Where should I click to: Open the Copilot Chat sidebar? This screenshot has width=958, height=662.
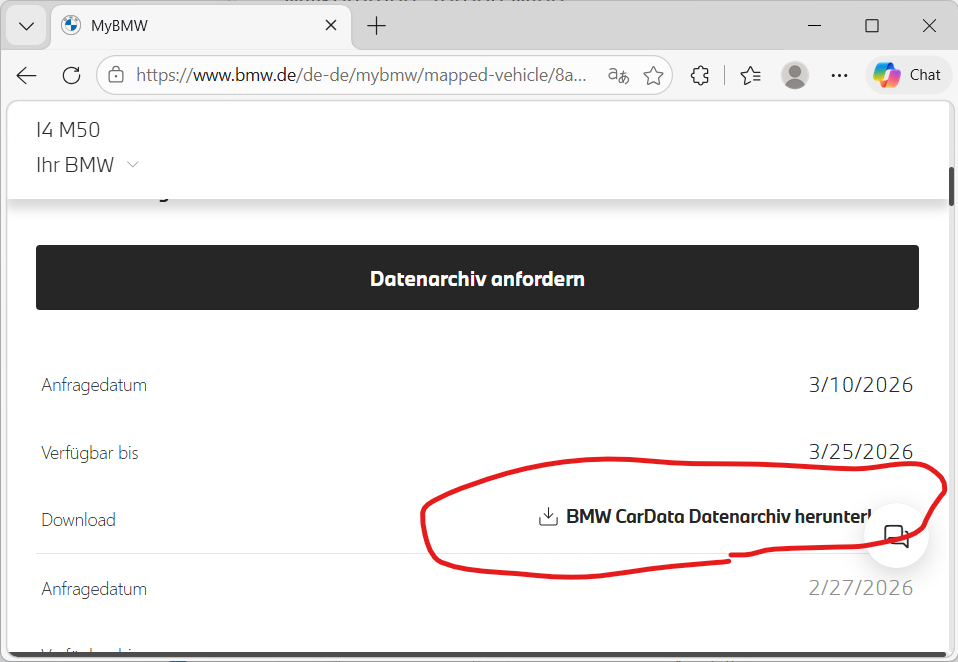907,74
